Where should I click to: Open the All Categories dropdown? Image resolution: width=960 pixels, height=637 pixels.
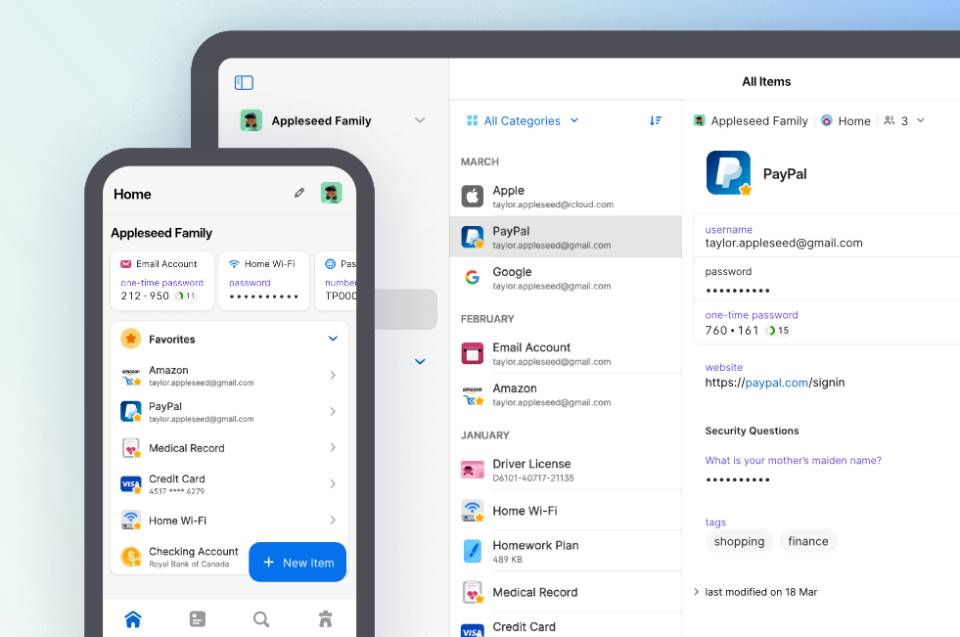click(x=522, y=121)
